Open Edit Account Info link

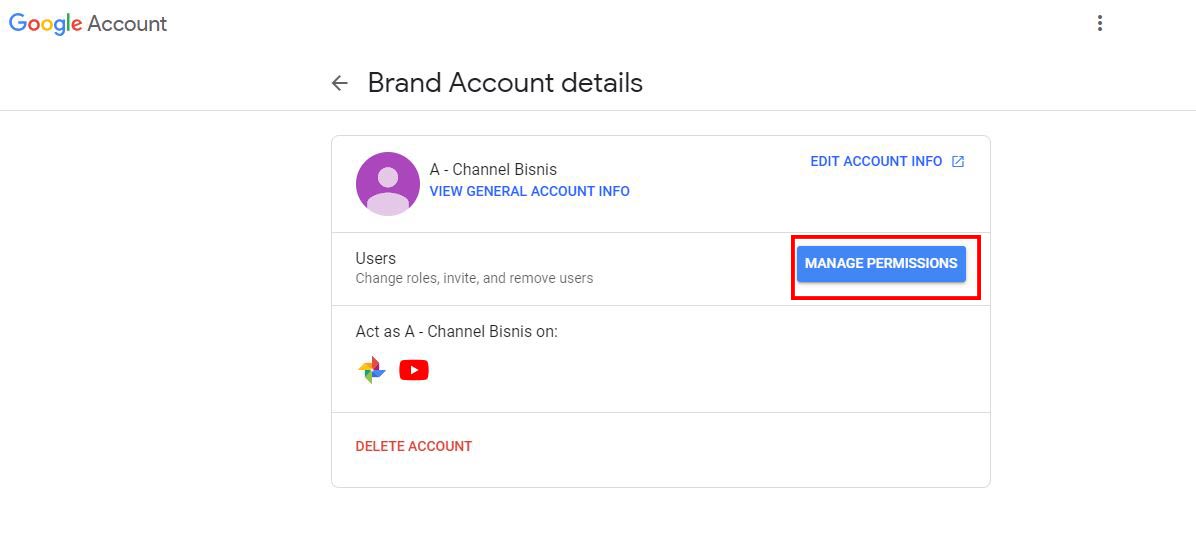coord(876,162)
